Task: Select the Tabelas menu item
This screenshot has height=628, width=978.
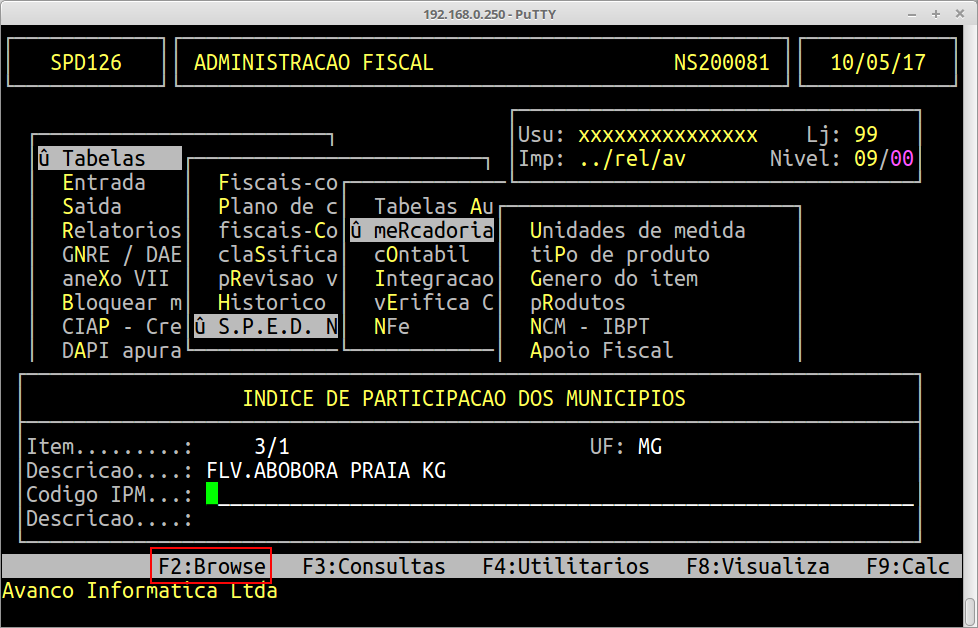Action: click(x=104, y=159)
